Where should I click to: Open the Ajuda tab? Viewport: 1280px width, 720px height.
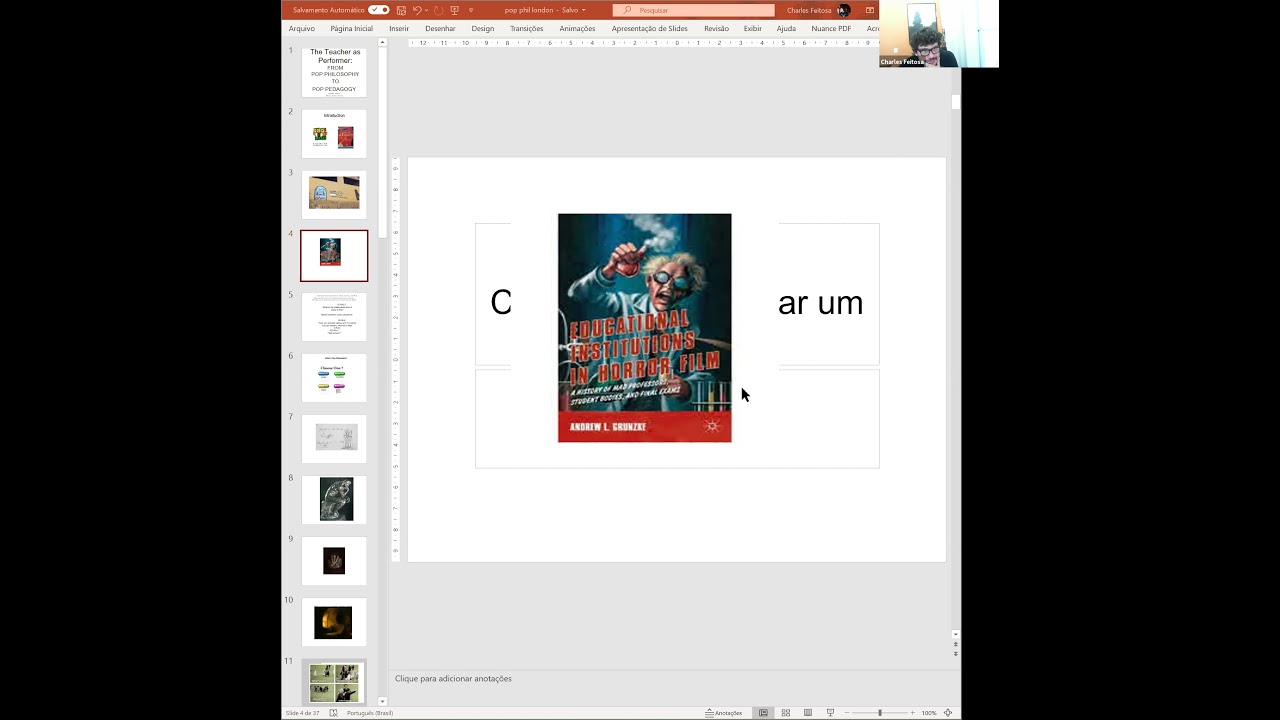[x=786, y=28]
